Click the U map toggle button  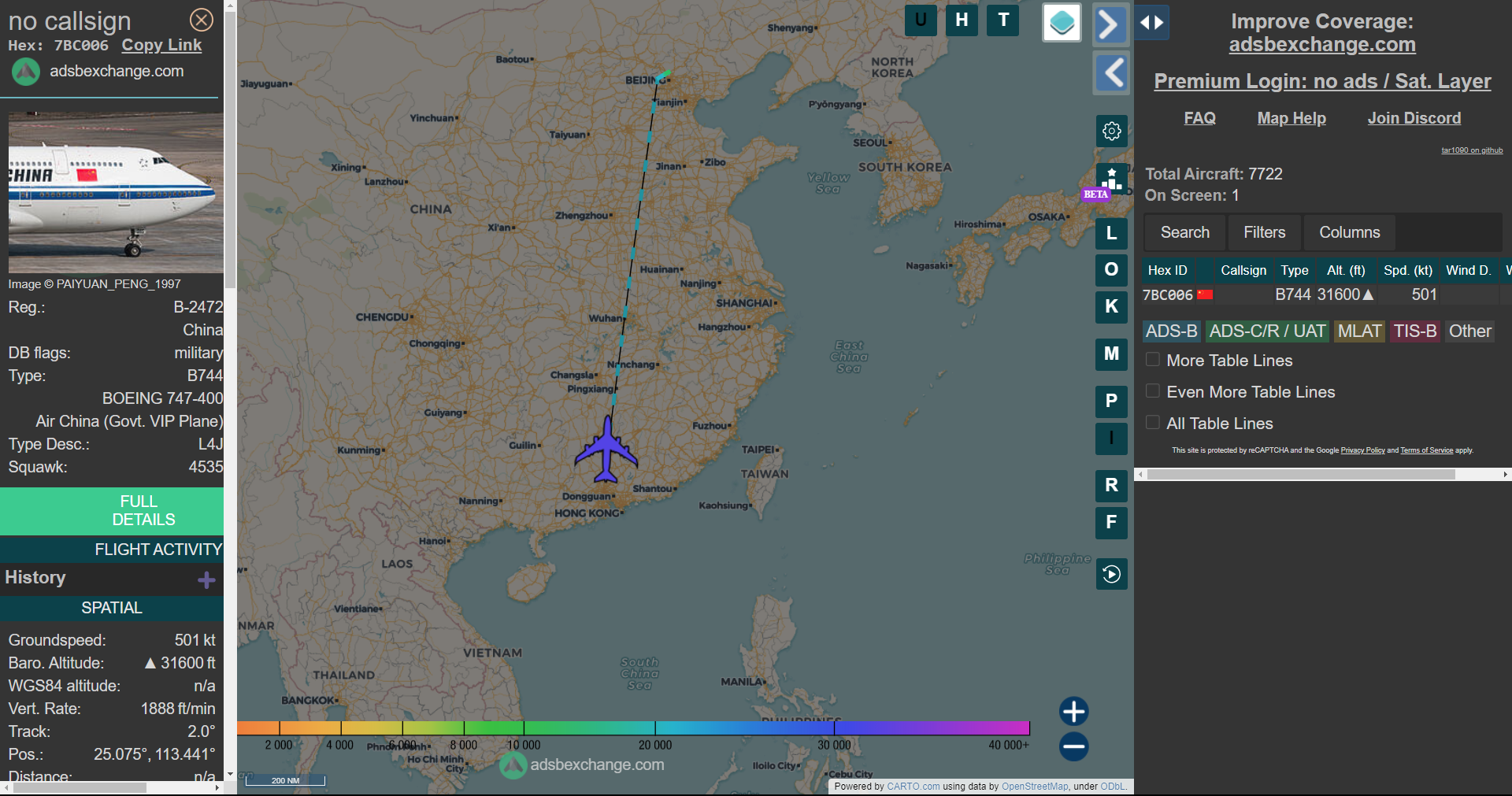[x=921, y=20]
